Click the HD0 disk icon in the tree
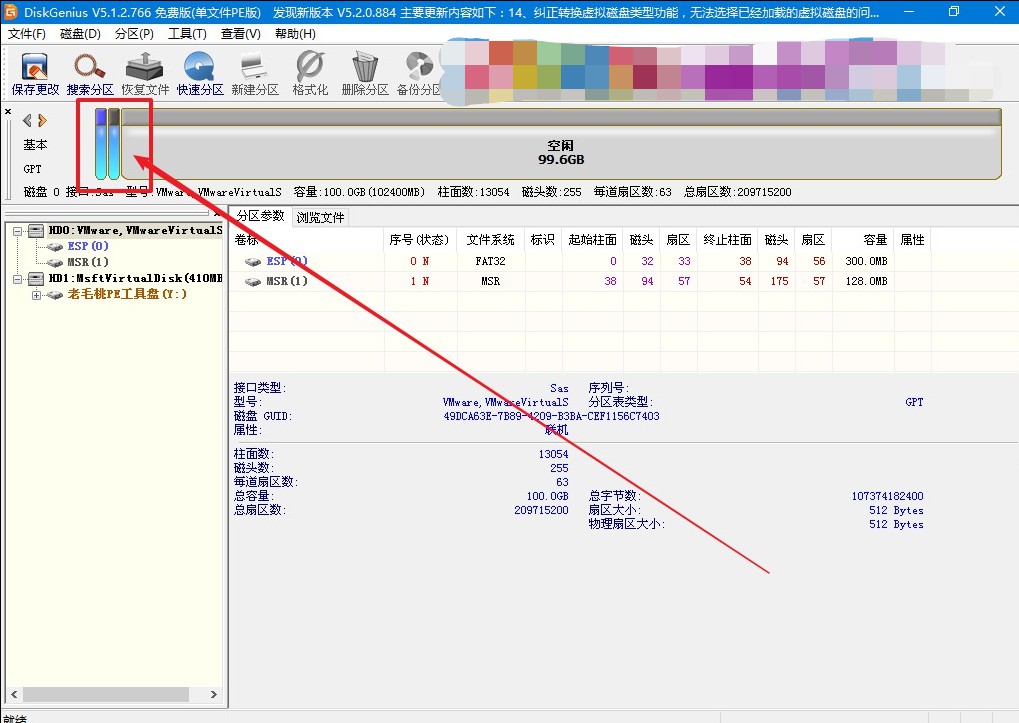This screenshot has width=1019, height=723. click(x=36, y=231)
